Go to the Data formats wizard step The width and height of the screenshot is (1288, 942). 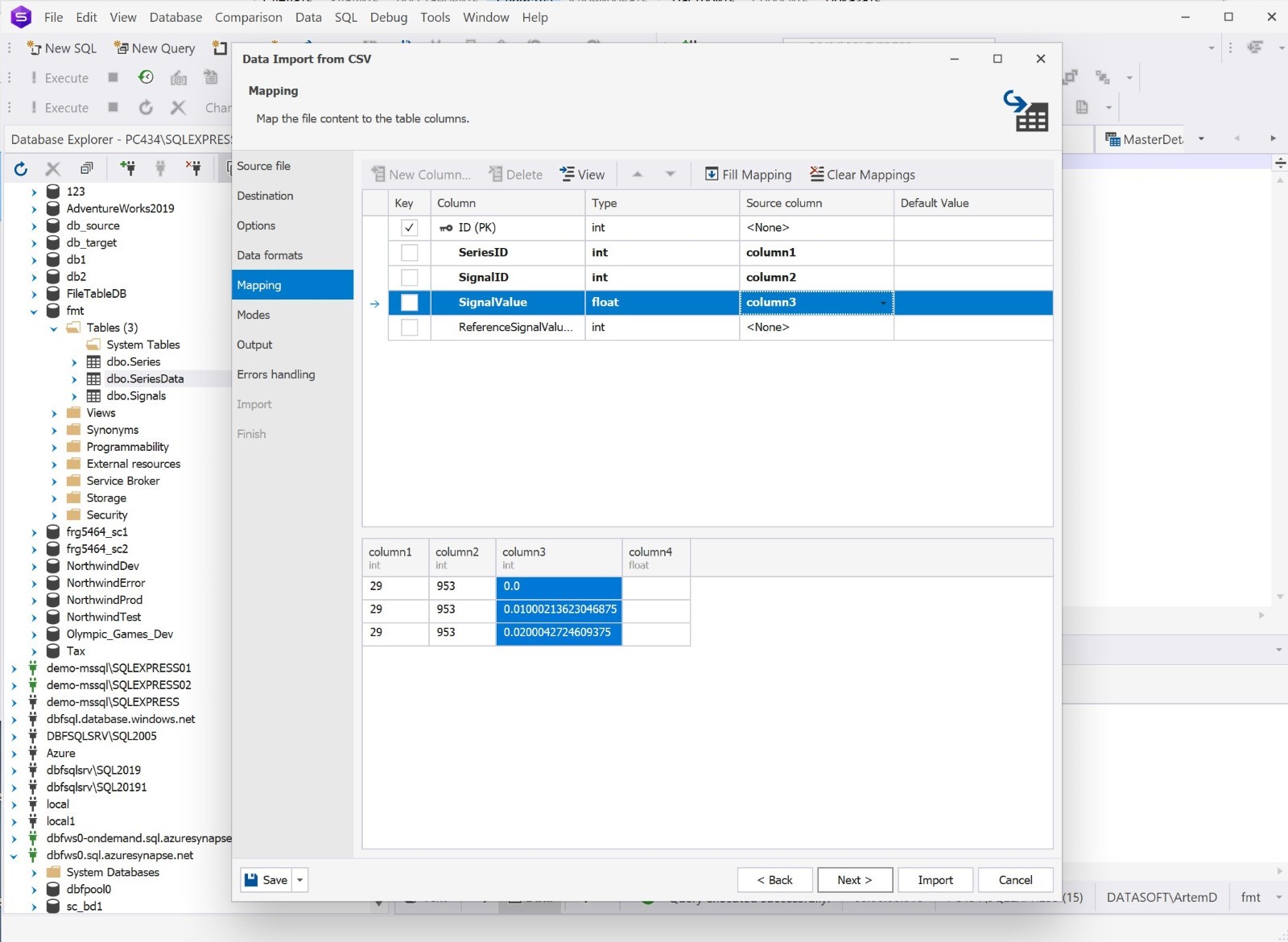pyautogui.click(x=293, y=255)
